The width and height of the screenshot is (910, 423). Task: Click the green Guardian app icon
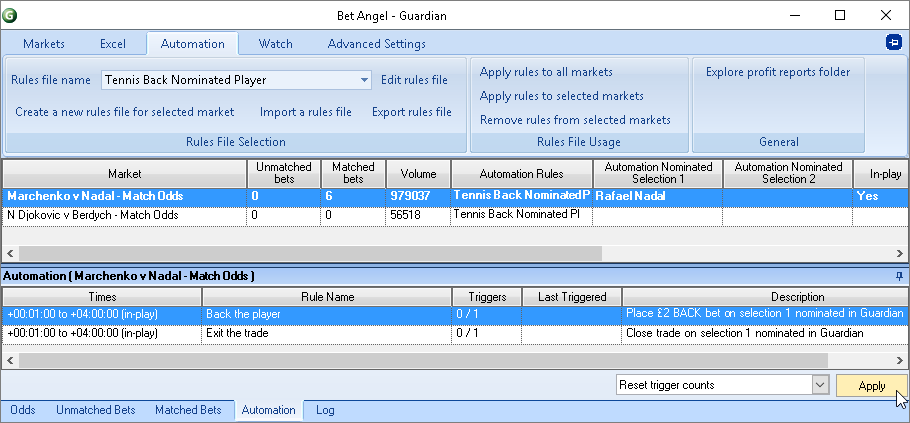pyautogui.click(x=9, y=16)
